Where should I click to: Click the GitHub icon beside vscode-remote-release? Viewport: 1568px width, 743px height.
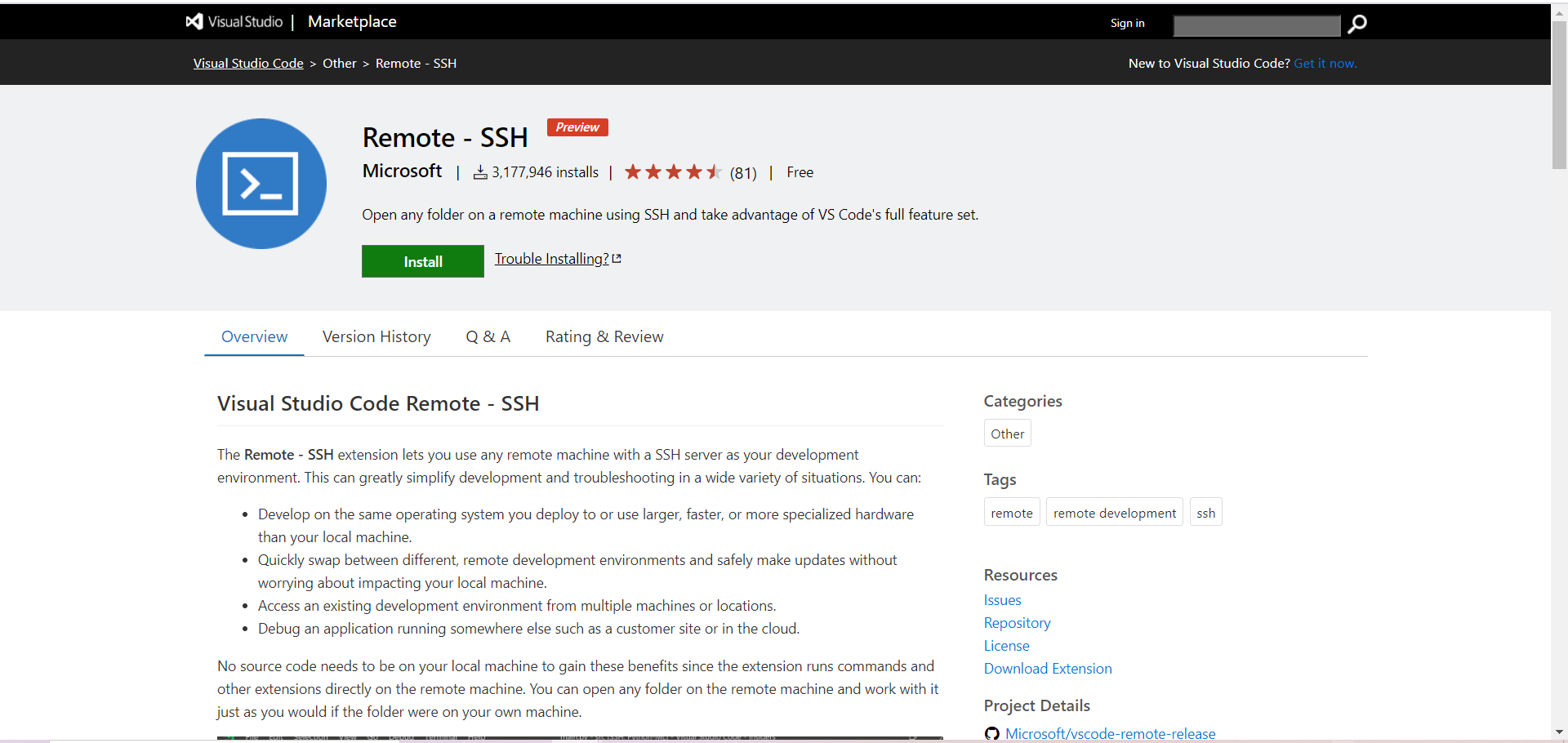tap(991, 733)
